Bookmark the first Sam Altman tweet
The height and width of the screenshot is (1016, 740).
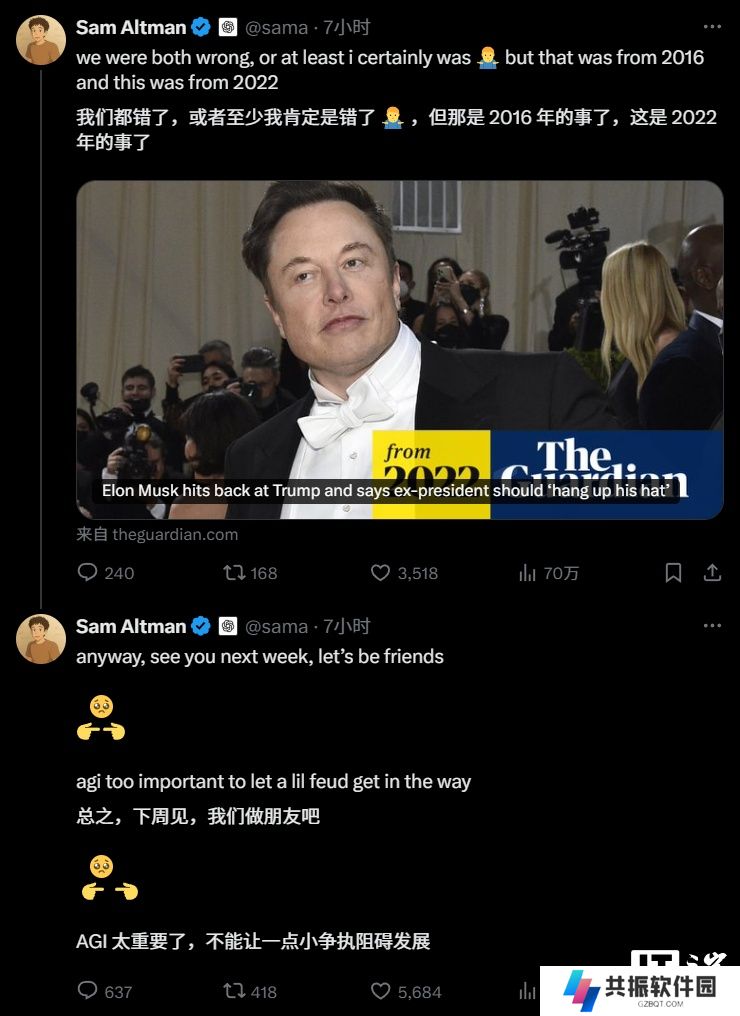673,573
